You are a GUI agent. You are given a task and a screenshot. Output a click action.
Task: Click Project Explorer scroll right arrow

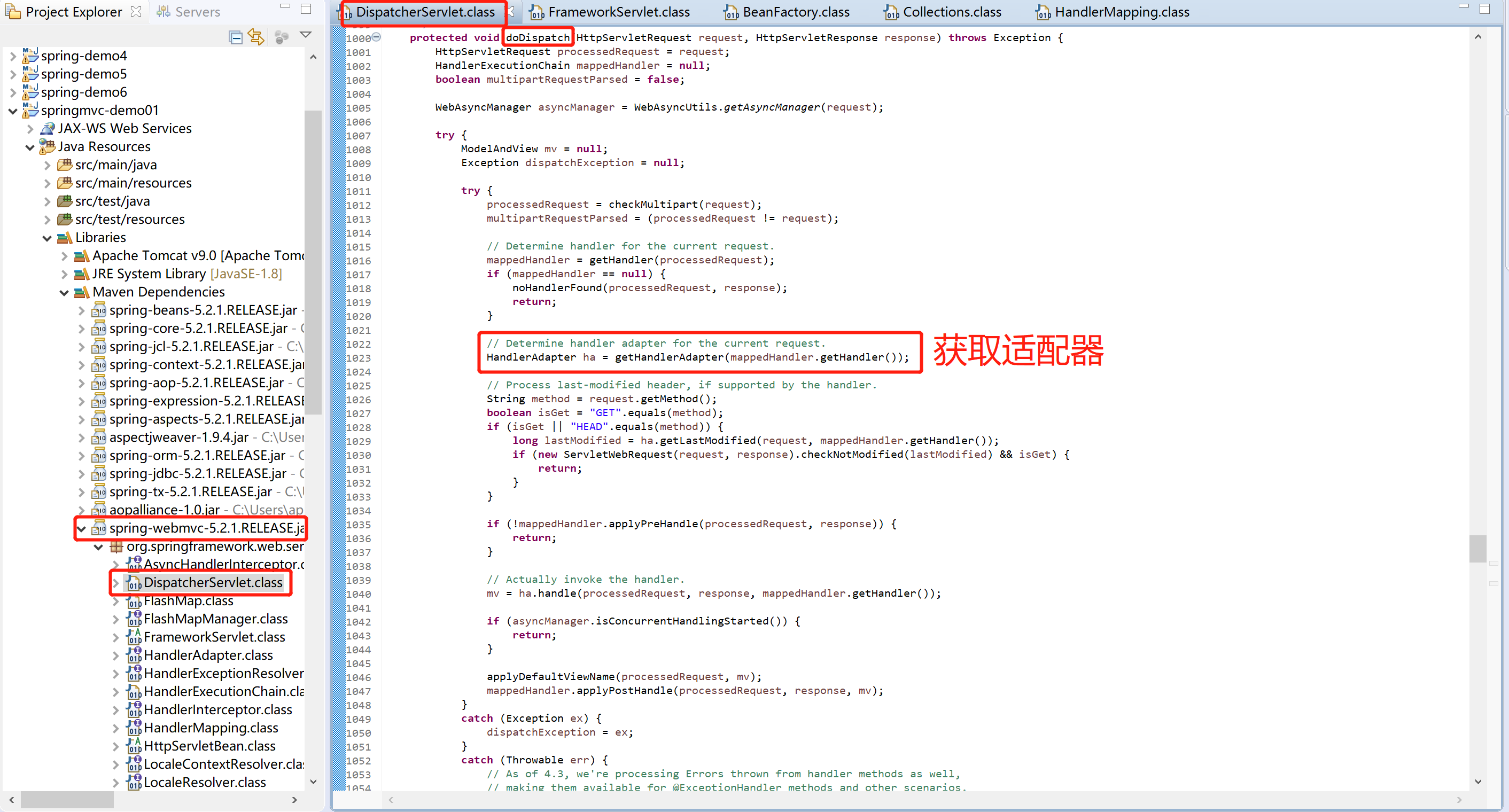click(x=294, y=800)
